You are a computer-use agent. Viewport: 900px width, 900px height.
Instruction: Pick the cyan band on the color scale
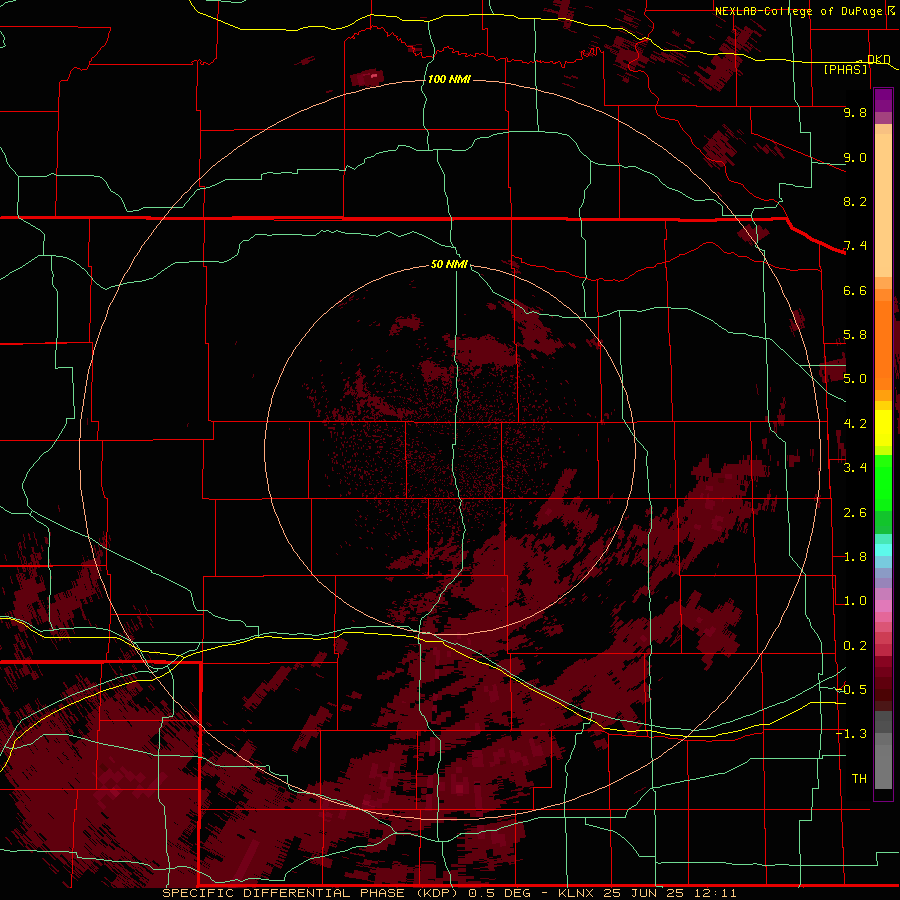coord(883,550)
